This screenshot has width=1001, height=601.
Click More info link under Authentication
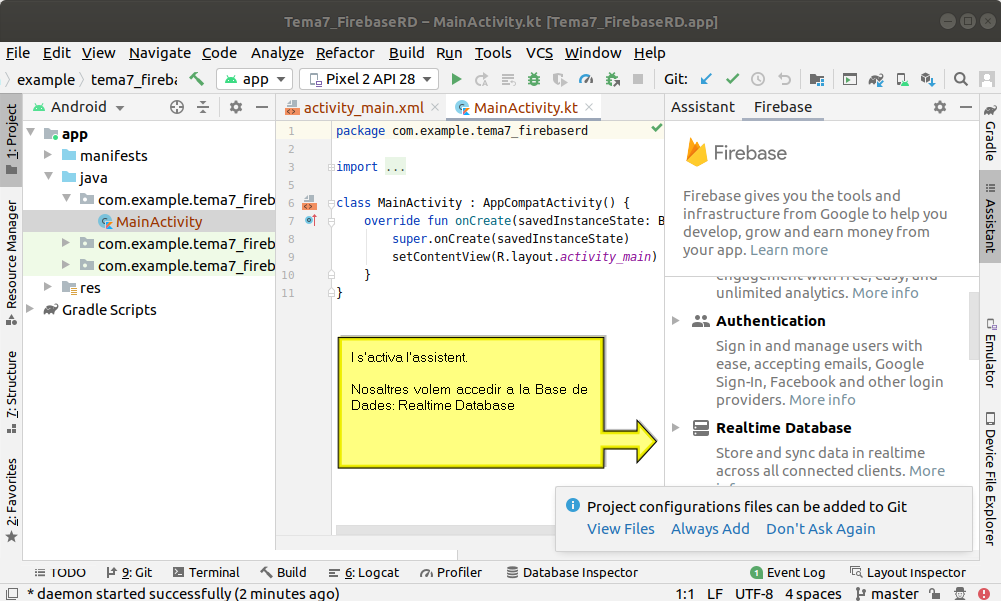822,400
